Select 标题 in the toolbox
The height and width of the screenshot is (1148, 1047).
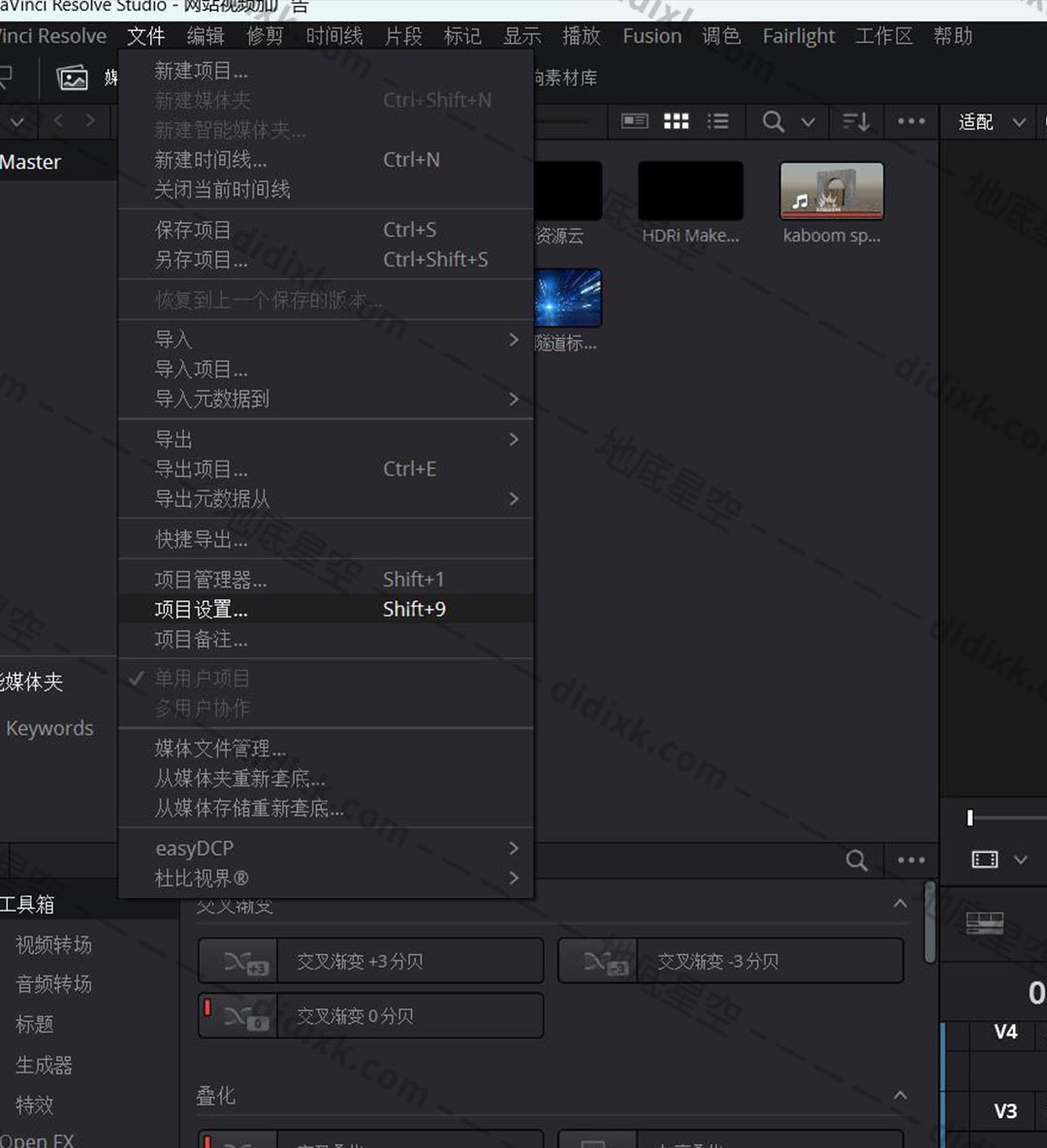(34, 1024)
